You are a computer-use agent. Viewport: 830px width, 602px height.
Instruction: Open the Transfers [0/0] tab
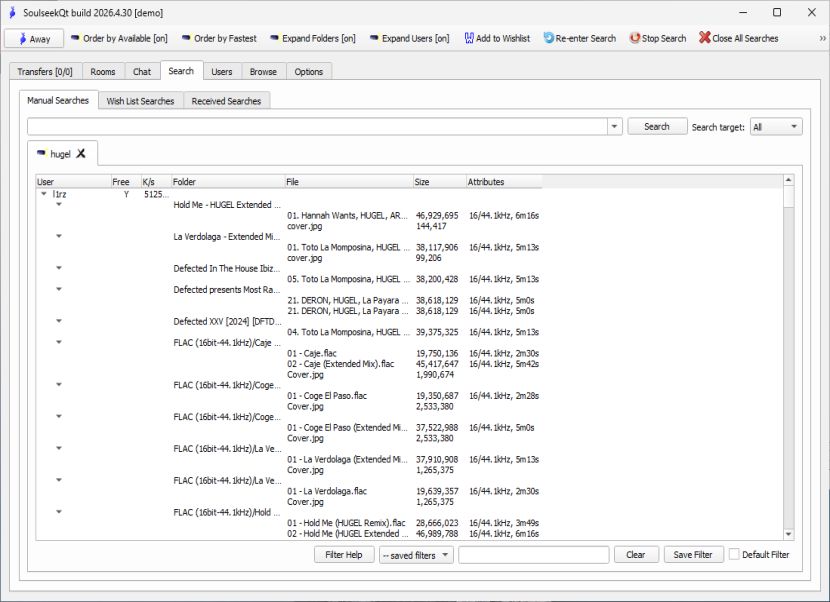(x=45, y=71)
